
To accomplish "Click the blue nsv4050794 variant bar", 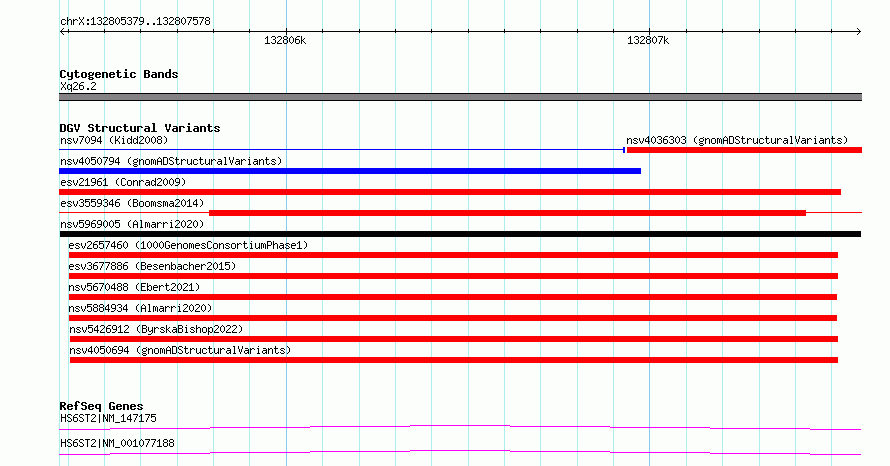I will coord(350,171).
